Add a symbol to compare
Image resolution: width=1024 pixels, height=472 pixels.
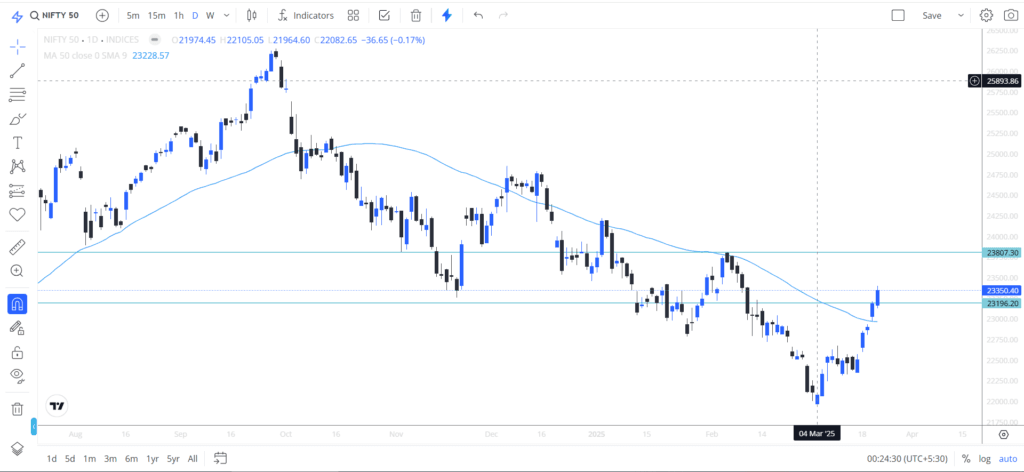(103, 15)
